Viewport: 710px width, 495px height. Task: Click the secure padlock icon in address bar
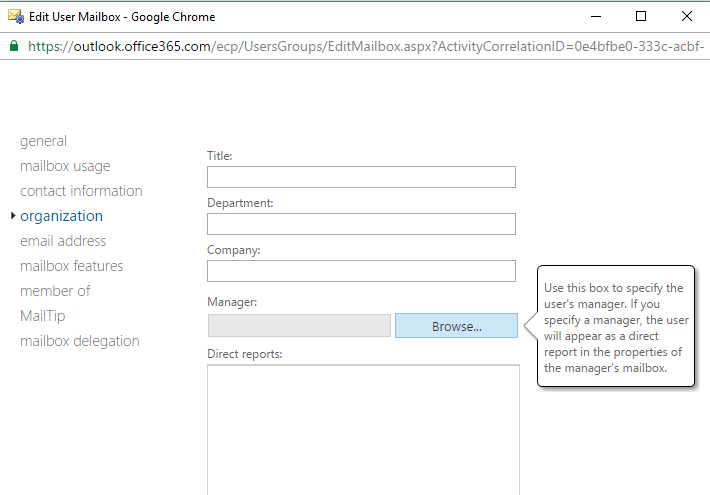coord(14,46)
